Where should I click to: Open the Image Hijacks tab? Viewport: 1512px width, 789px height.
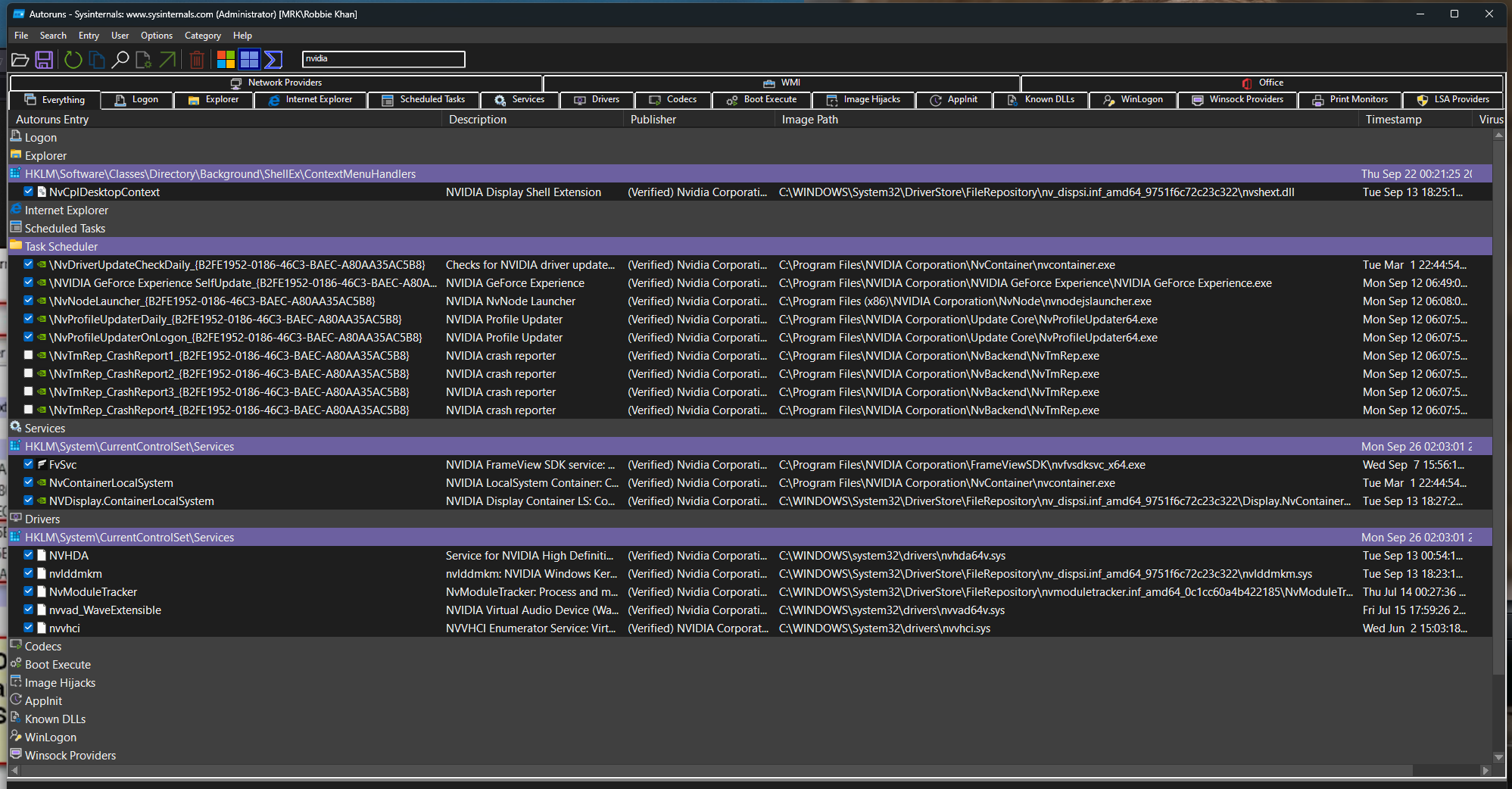pos(863,100)
